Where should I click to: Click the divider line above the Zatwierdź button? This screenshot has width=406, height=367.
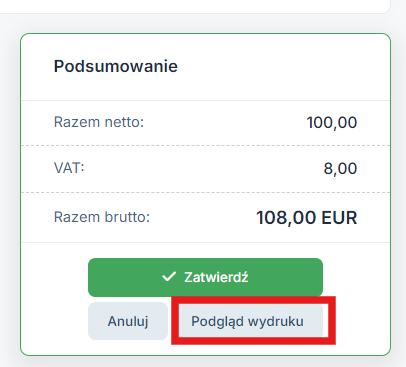205,242
